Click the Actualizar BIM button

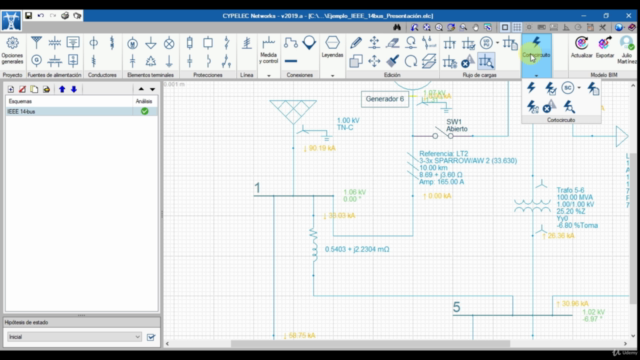(581, 47)
